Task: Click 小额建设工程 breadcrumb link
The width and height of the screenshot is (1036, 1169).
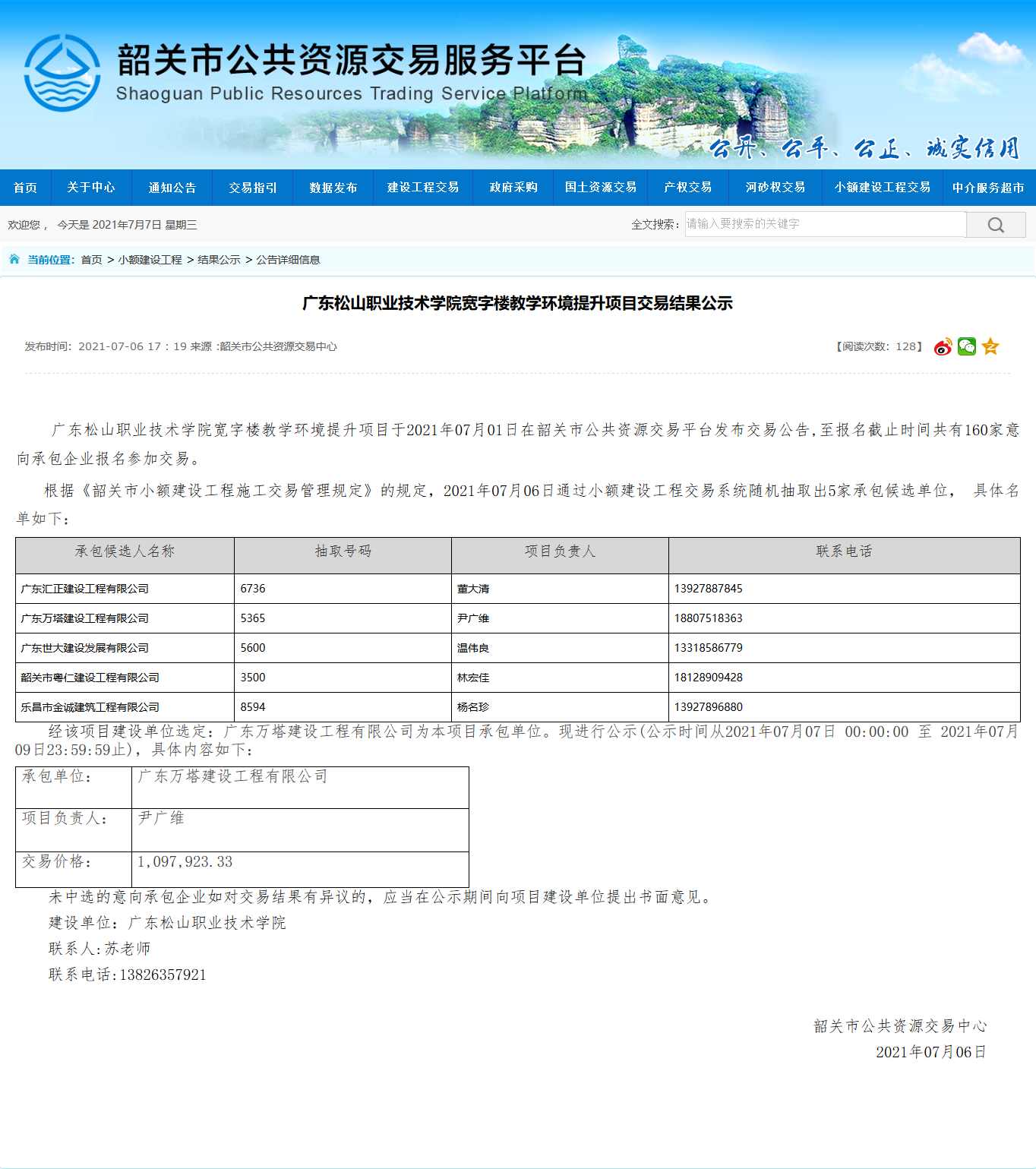Action: click(x=150, y=260)
